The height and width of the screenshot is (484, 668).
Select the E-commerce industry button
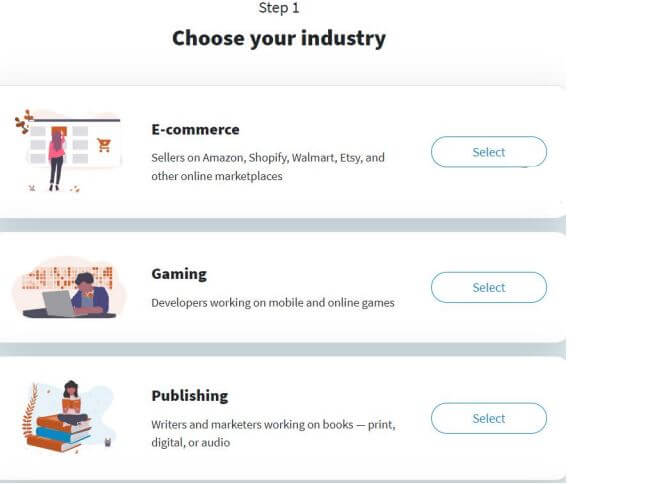coord(488,152)
